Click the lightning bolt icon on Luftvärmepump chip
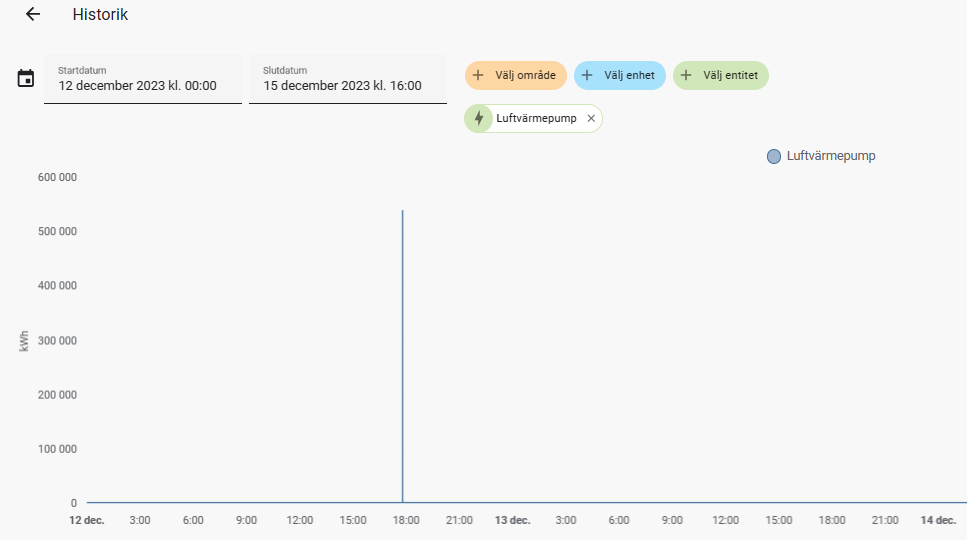The height and width of the screenshot is (540, 967). tap(479, 118)
